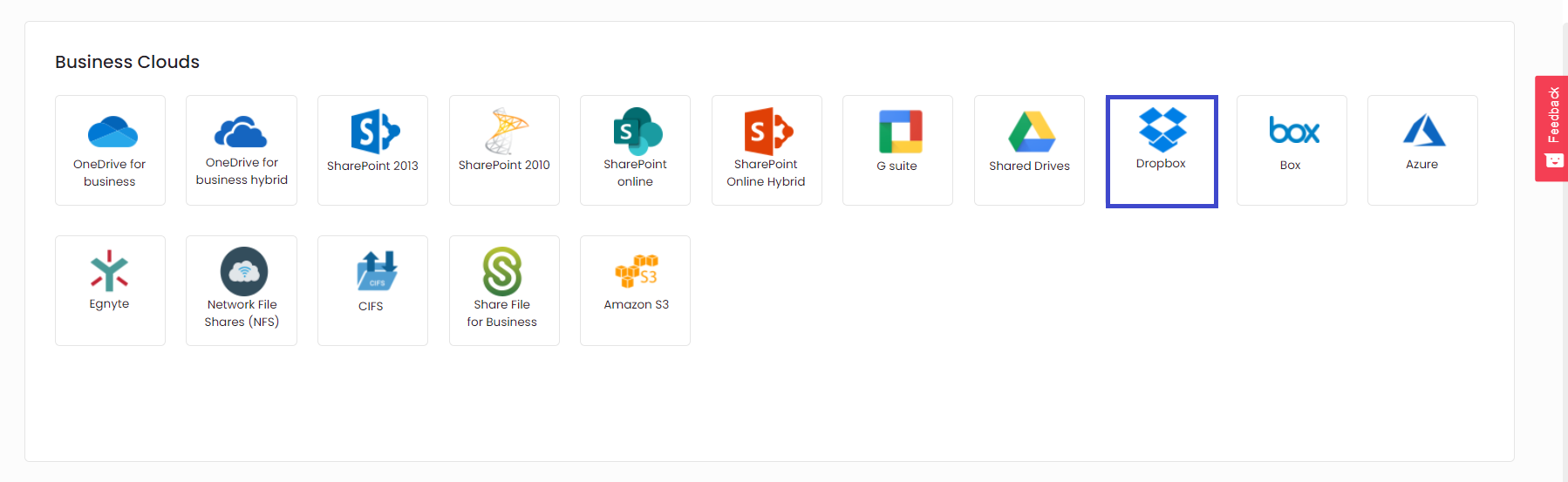1568x482 pixels.
Task: Click the SharePoint 2013 logo
Action: tap(375, 132)
